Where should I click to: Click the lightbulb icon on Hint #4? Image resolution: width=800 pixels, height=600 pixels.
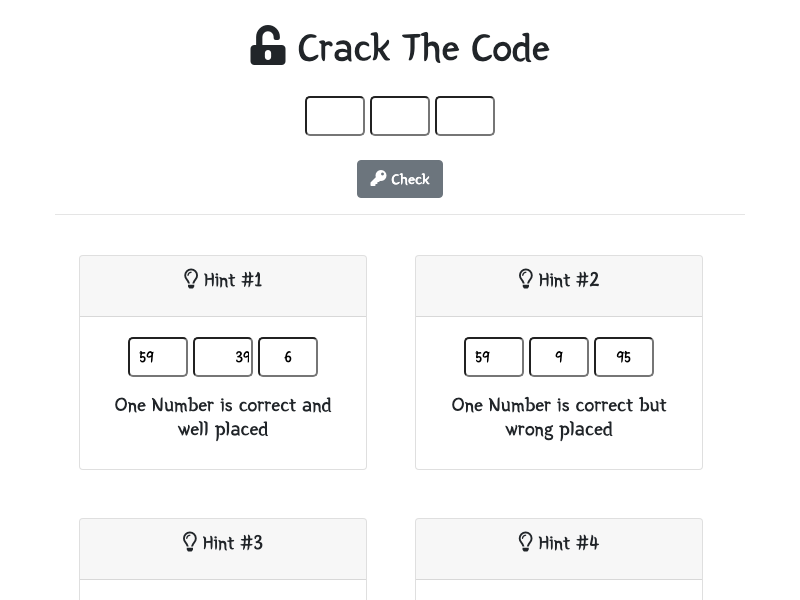pos(526,542)
